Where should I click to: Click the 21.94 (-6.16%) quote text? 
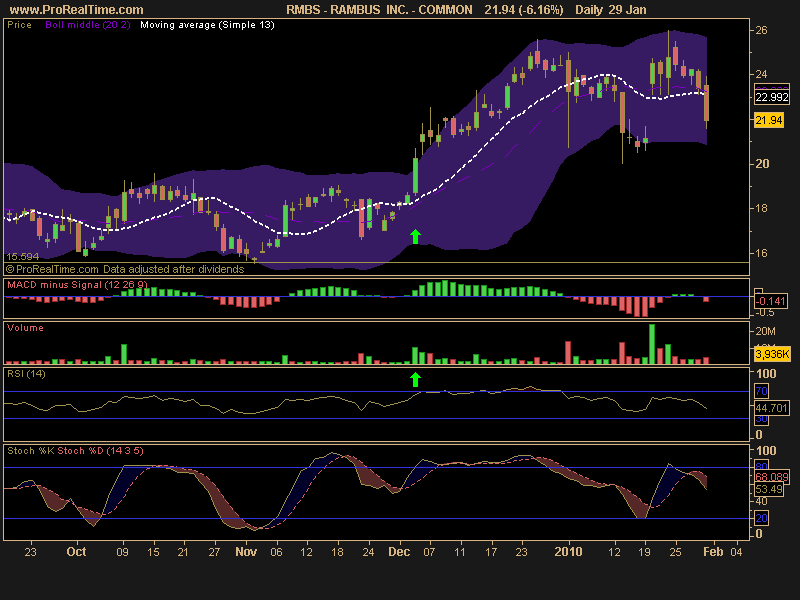(x=524, y=10)
